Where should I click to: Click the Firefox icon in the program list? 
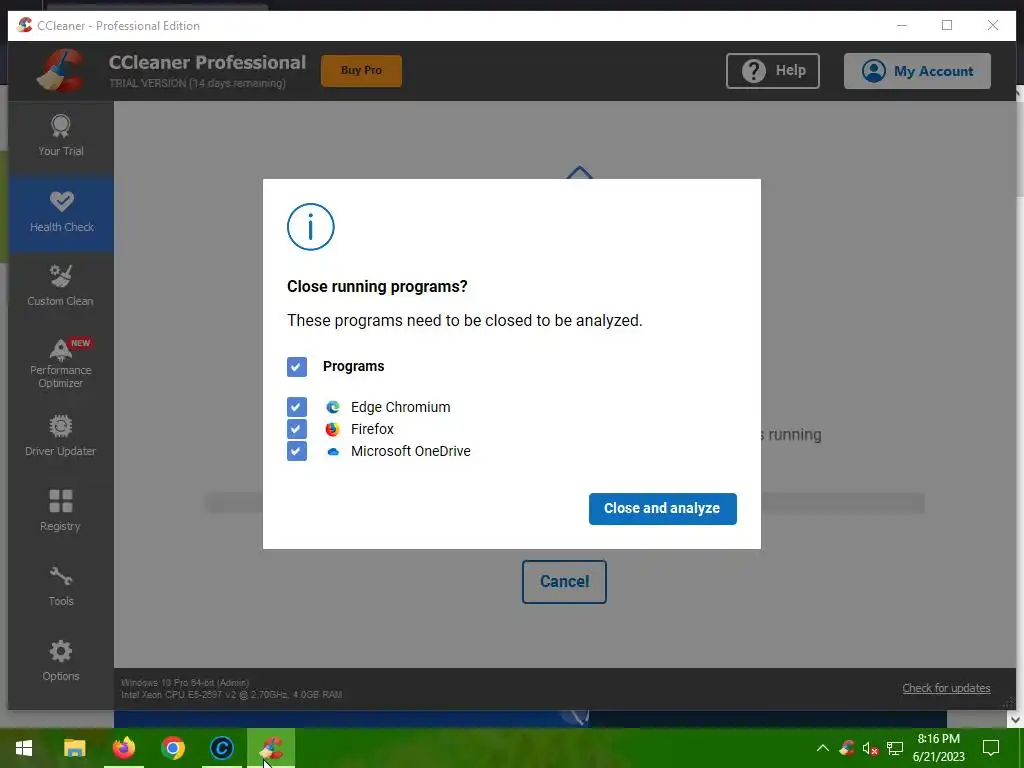[x=333, y=429]
